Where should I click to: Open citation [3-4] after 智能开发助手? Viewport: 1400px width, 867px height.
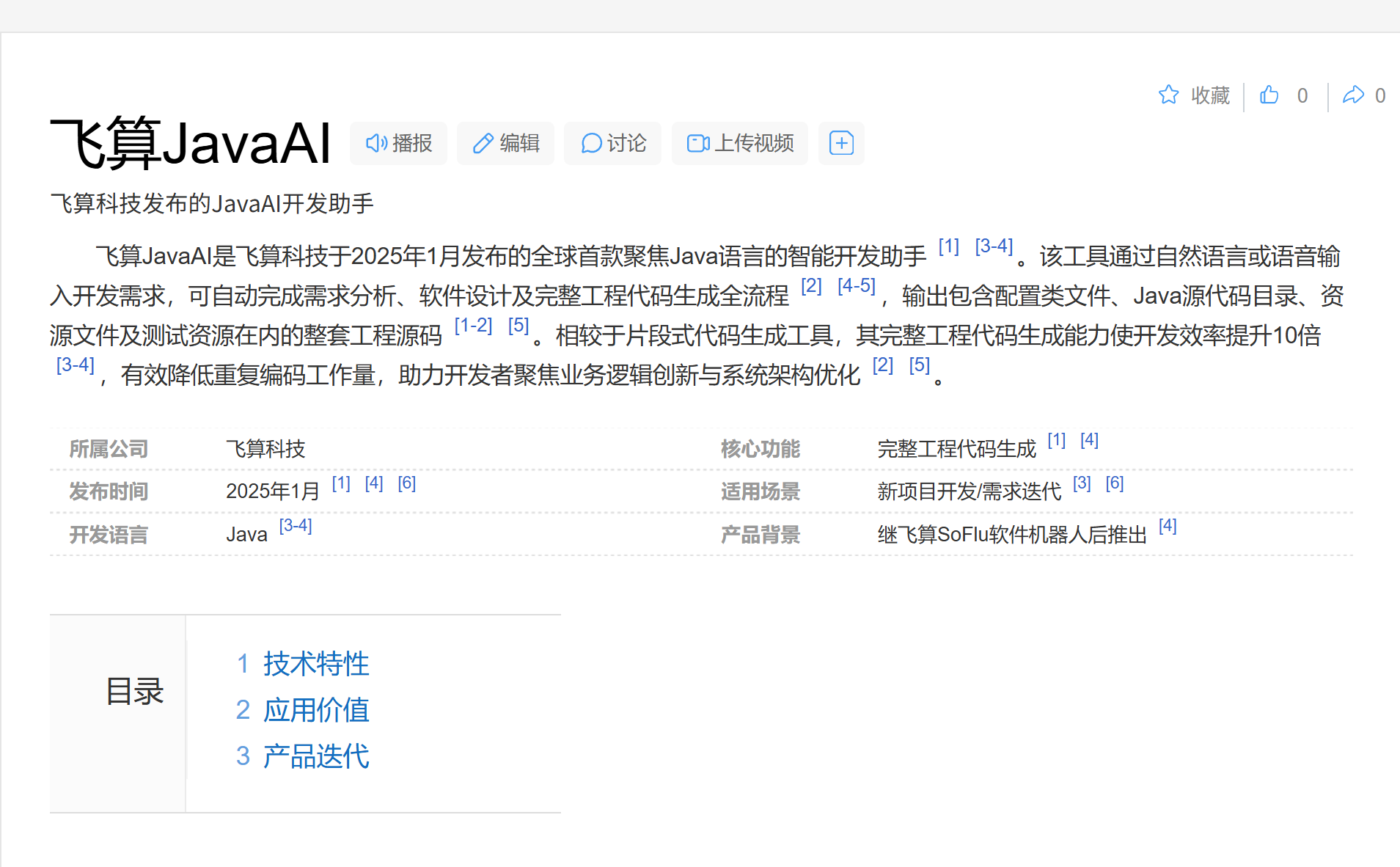point(994,246)
